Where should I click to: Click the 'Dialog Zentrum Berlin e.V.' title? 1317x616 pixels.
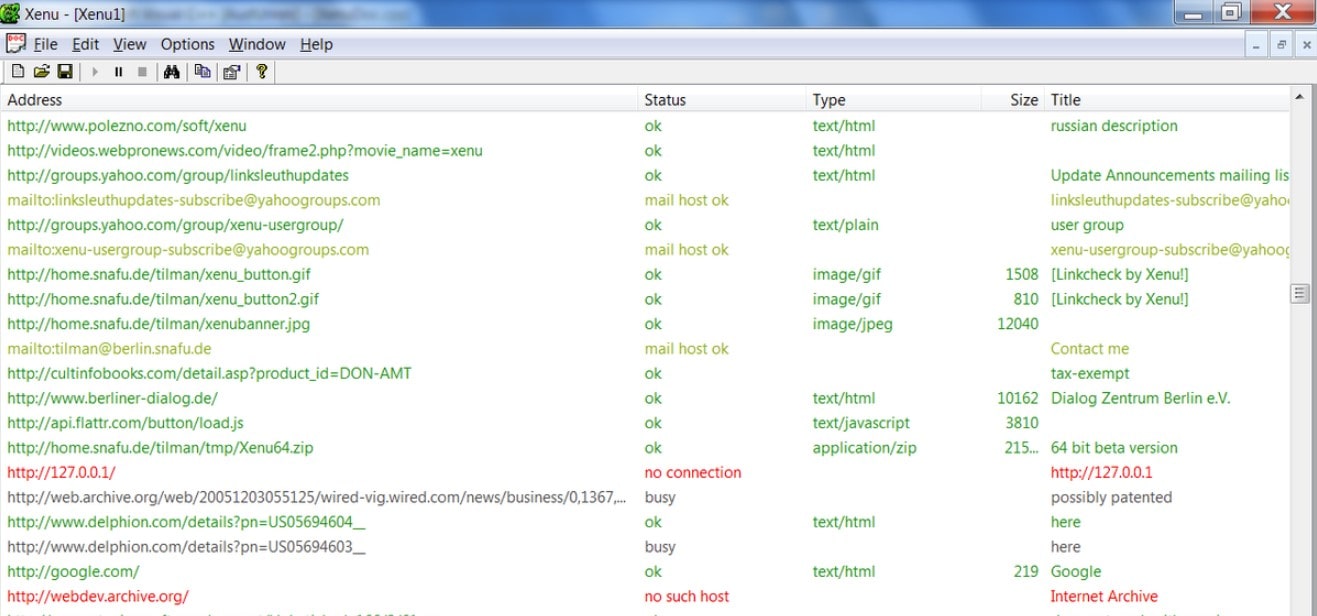click(1141, 398)
